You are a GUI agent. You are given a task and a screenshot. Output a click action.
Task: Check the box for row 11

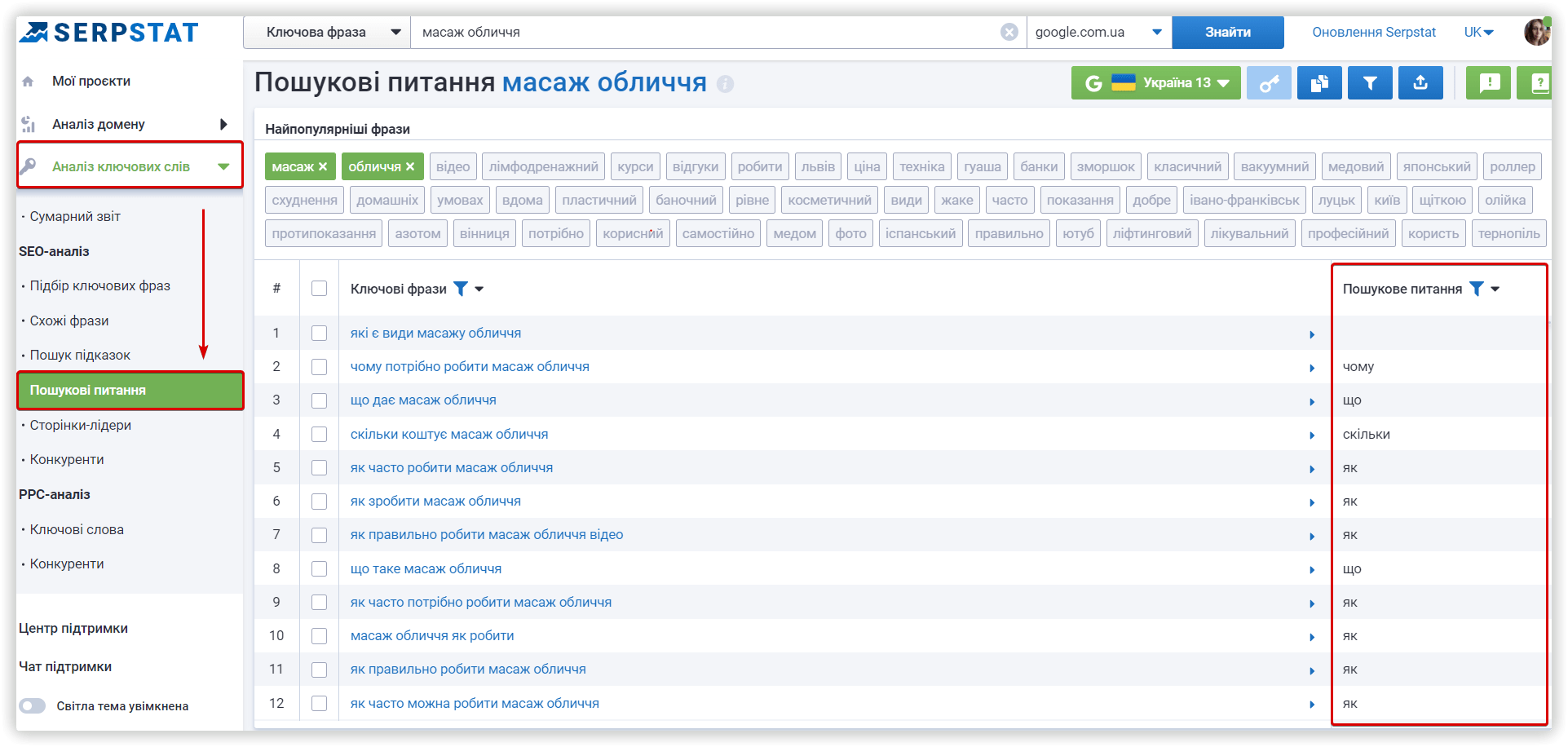click(x=319, y=670)
